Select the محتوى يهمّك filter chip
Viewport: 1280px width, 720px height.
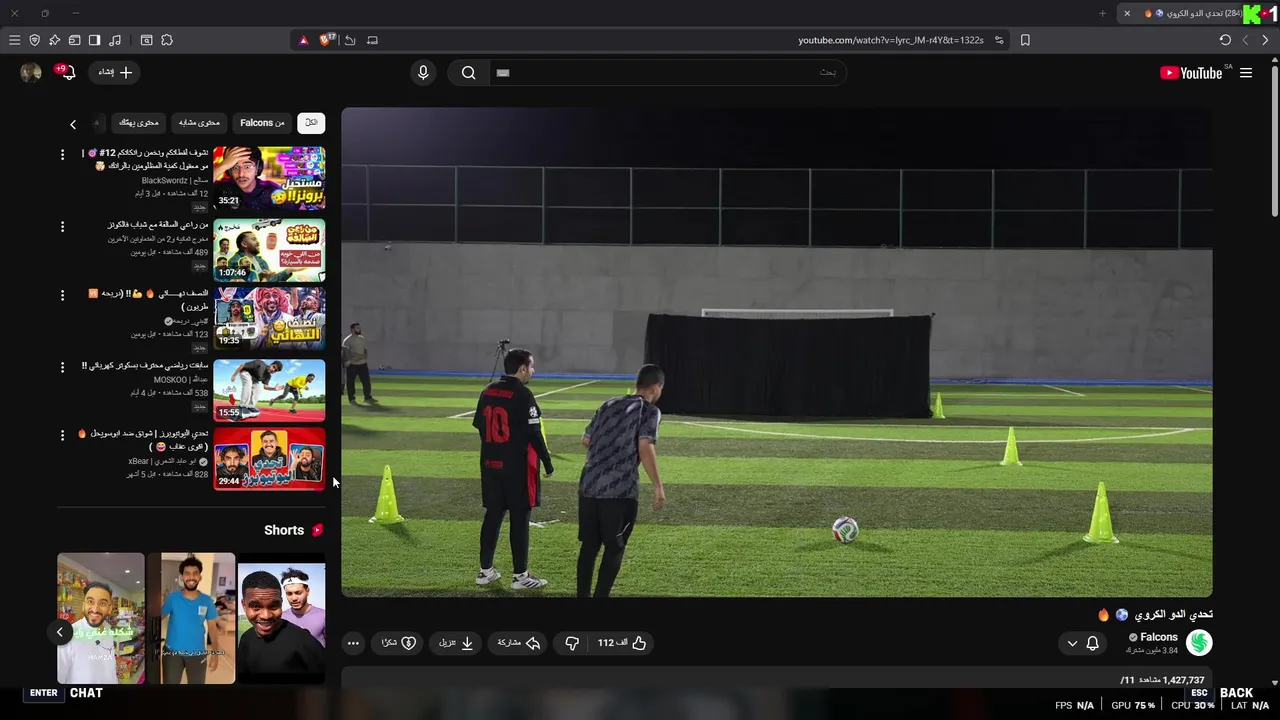(138, 122)
